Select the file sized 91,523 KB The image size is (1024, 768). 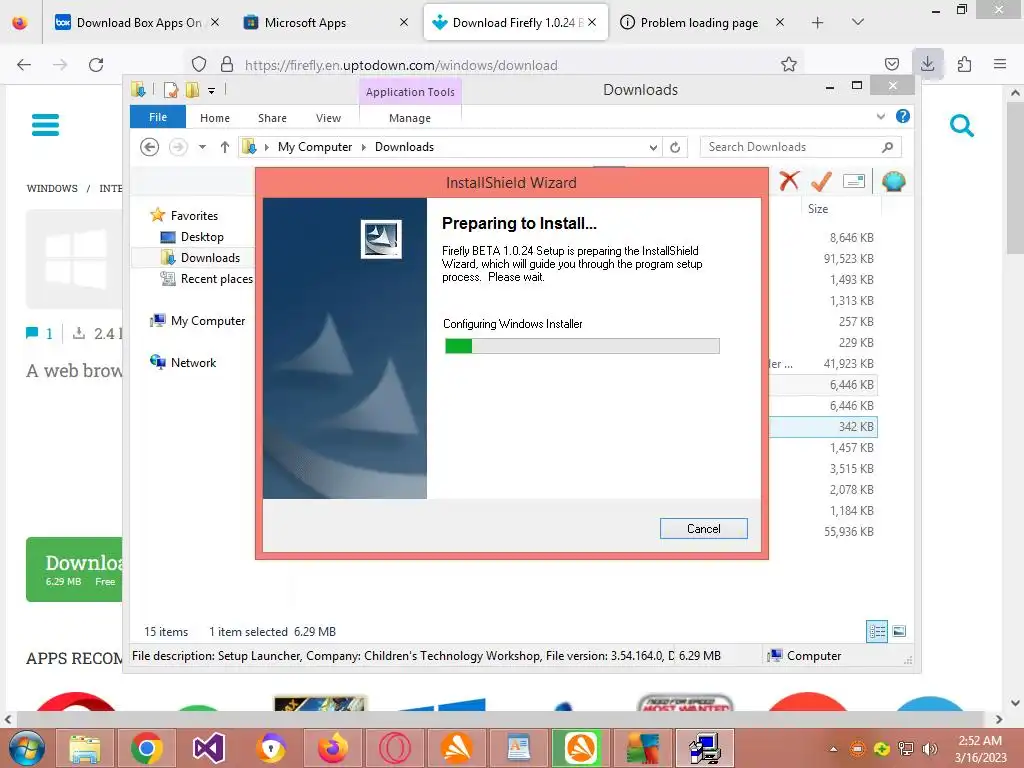point(848,259)
